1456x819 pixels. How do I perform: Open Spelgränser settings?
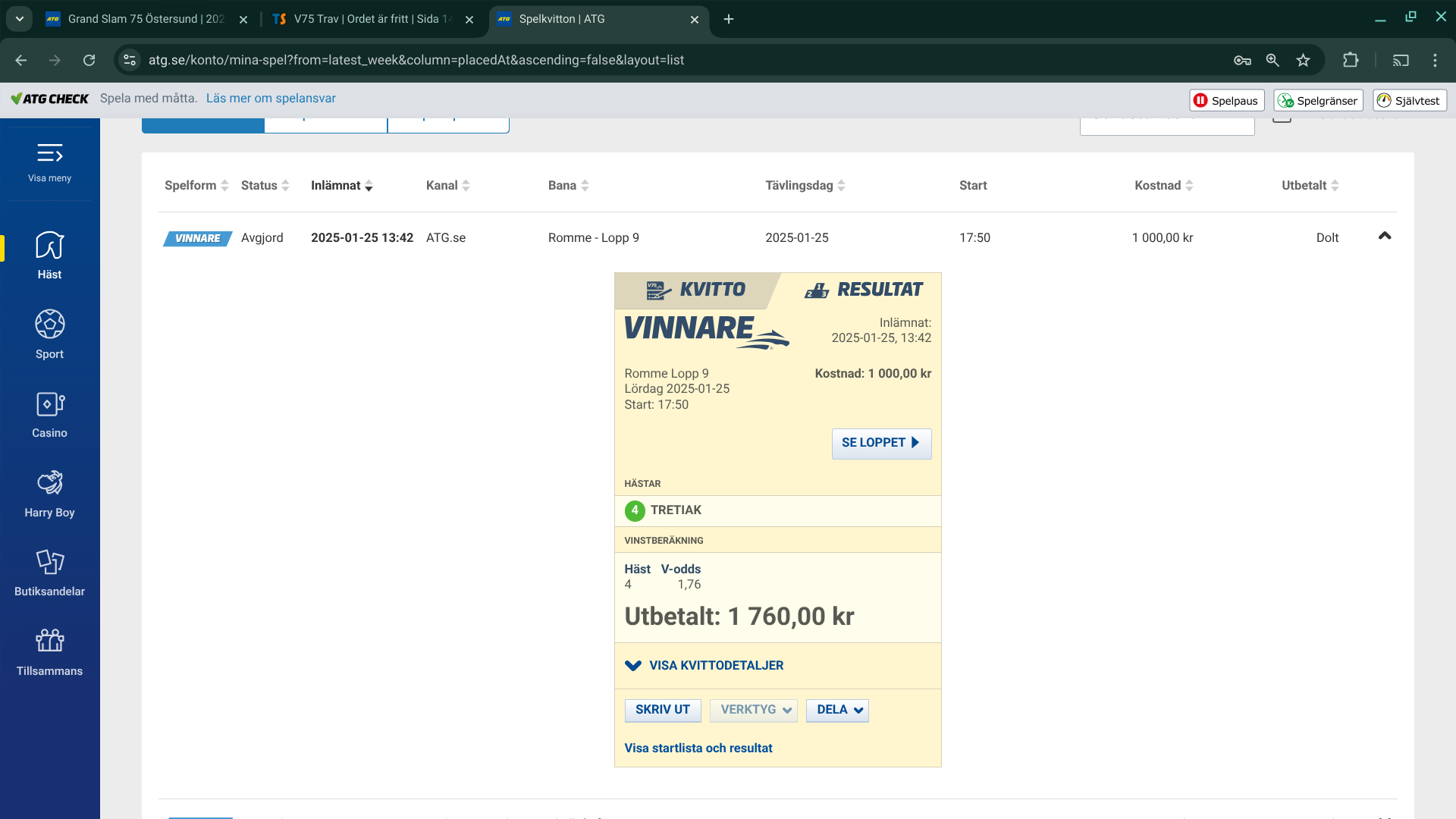(1317, 99)
